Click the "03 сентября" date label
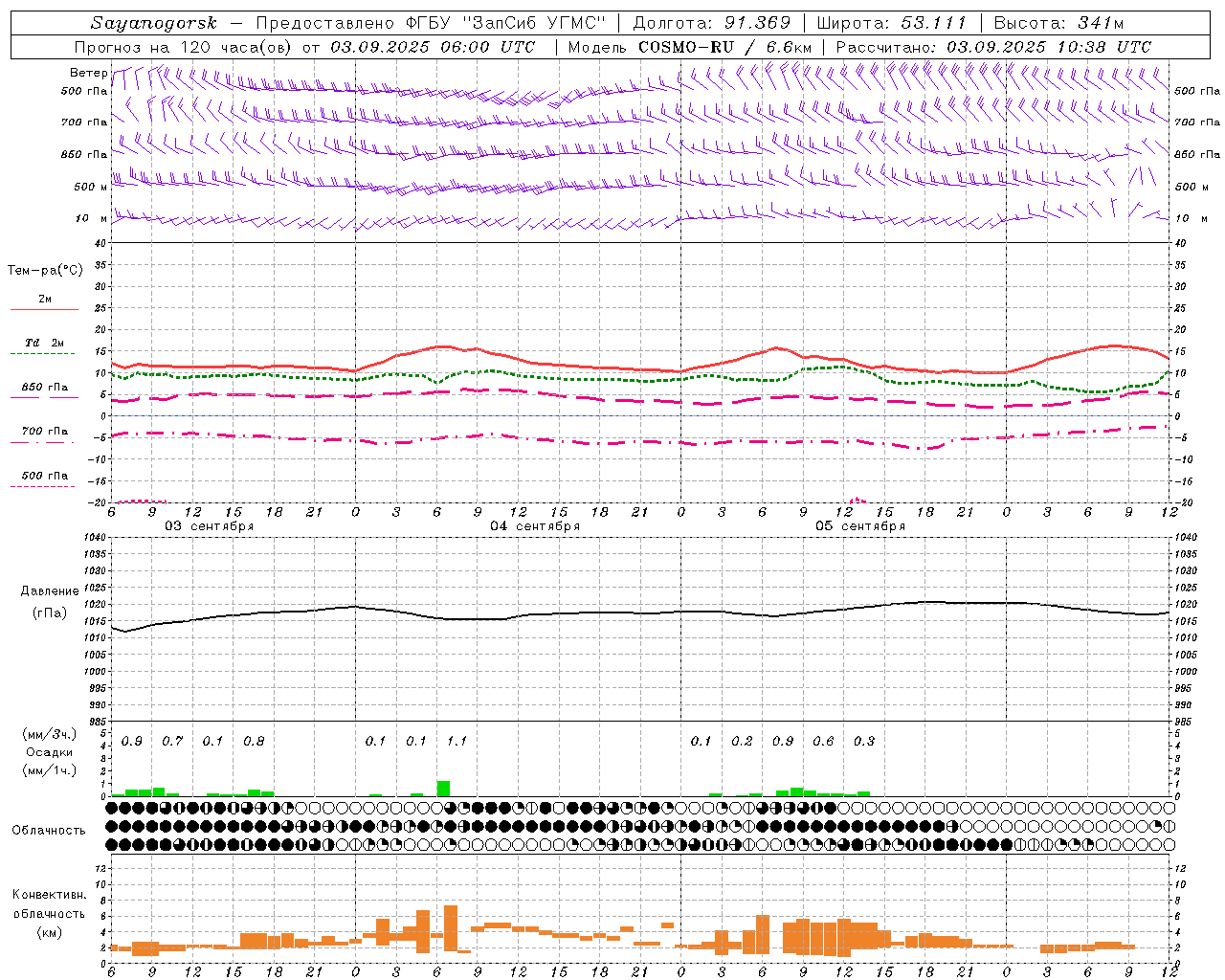The width and height of the screenshot is (1225, 980). 210,526
